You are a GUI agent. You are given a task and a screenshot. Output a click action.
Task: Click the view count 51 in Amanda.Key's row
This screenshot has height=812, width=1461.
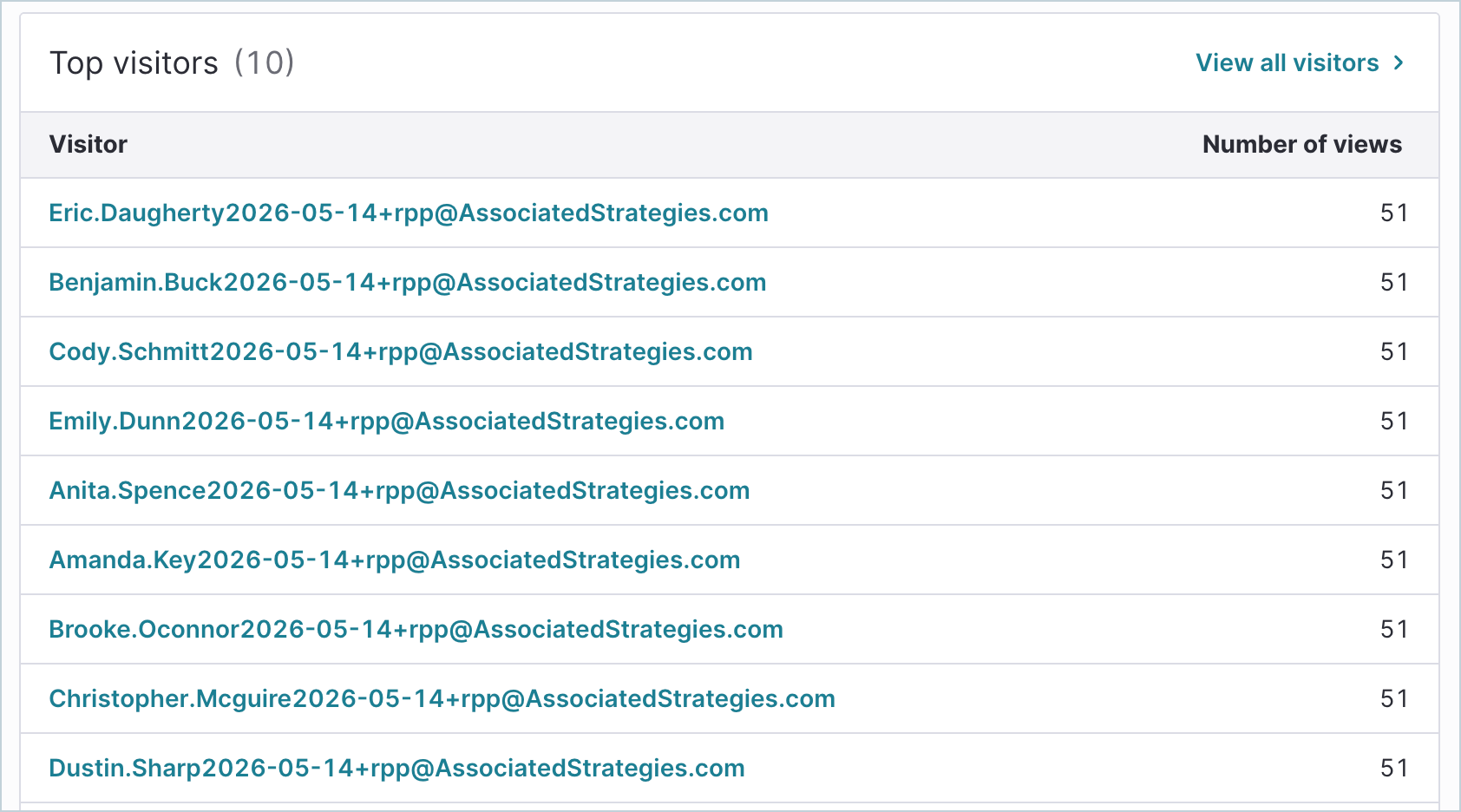[x=1393, y=560]
